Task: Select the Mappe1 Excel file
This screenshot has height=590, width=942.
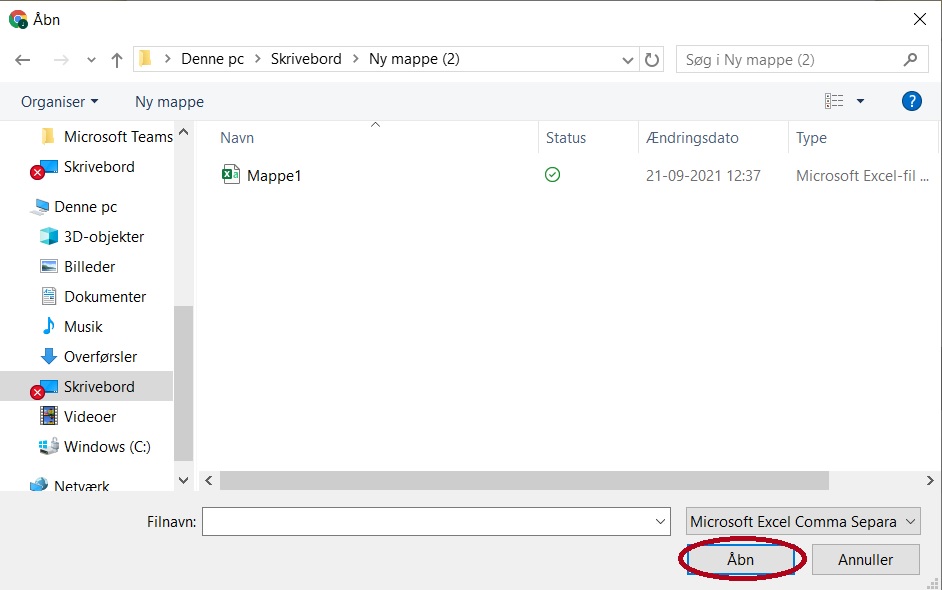Action: 274,176
